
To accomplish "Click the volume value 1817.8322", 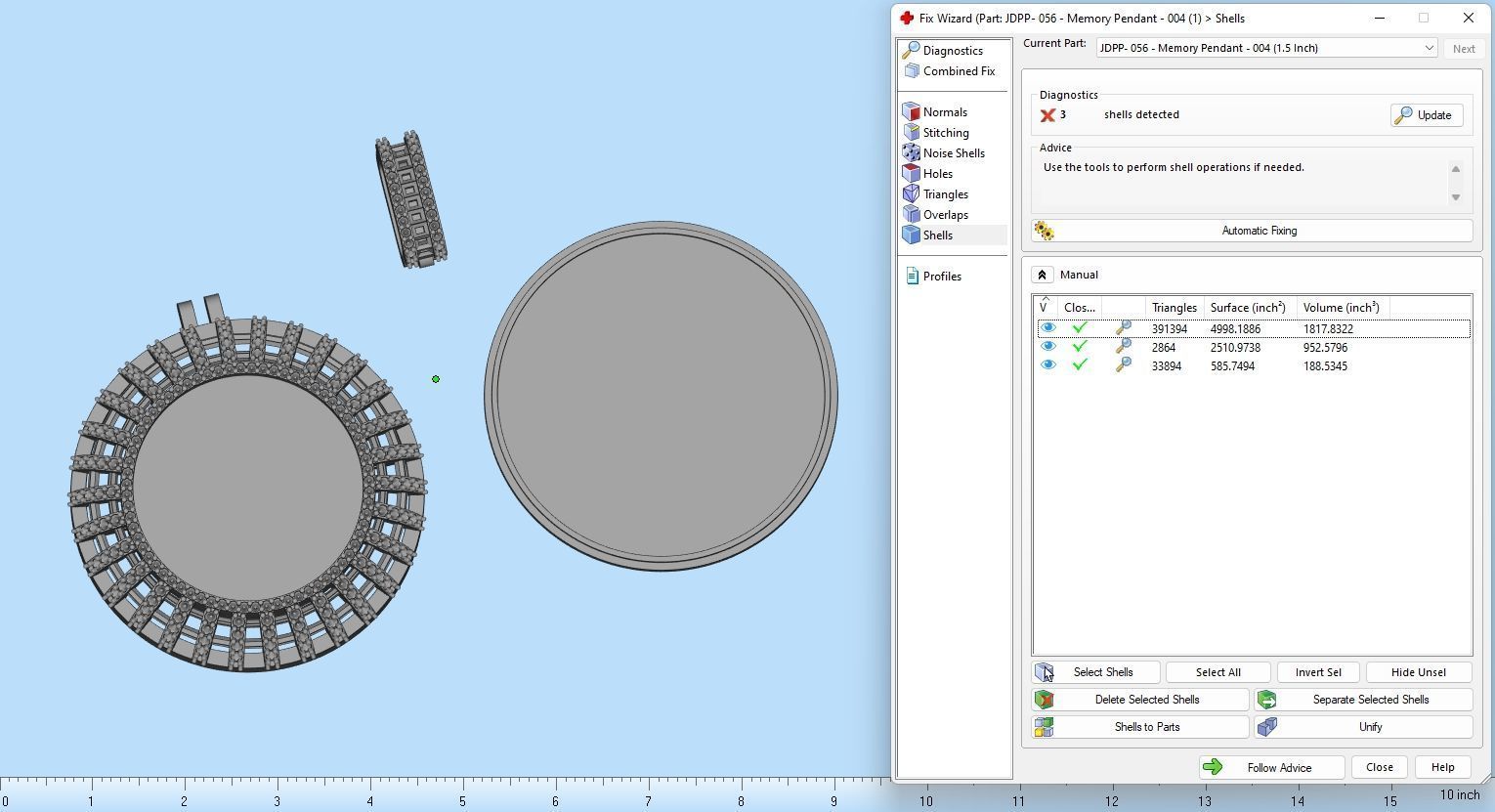I will tap(1328, 329).
